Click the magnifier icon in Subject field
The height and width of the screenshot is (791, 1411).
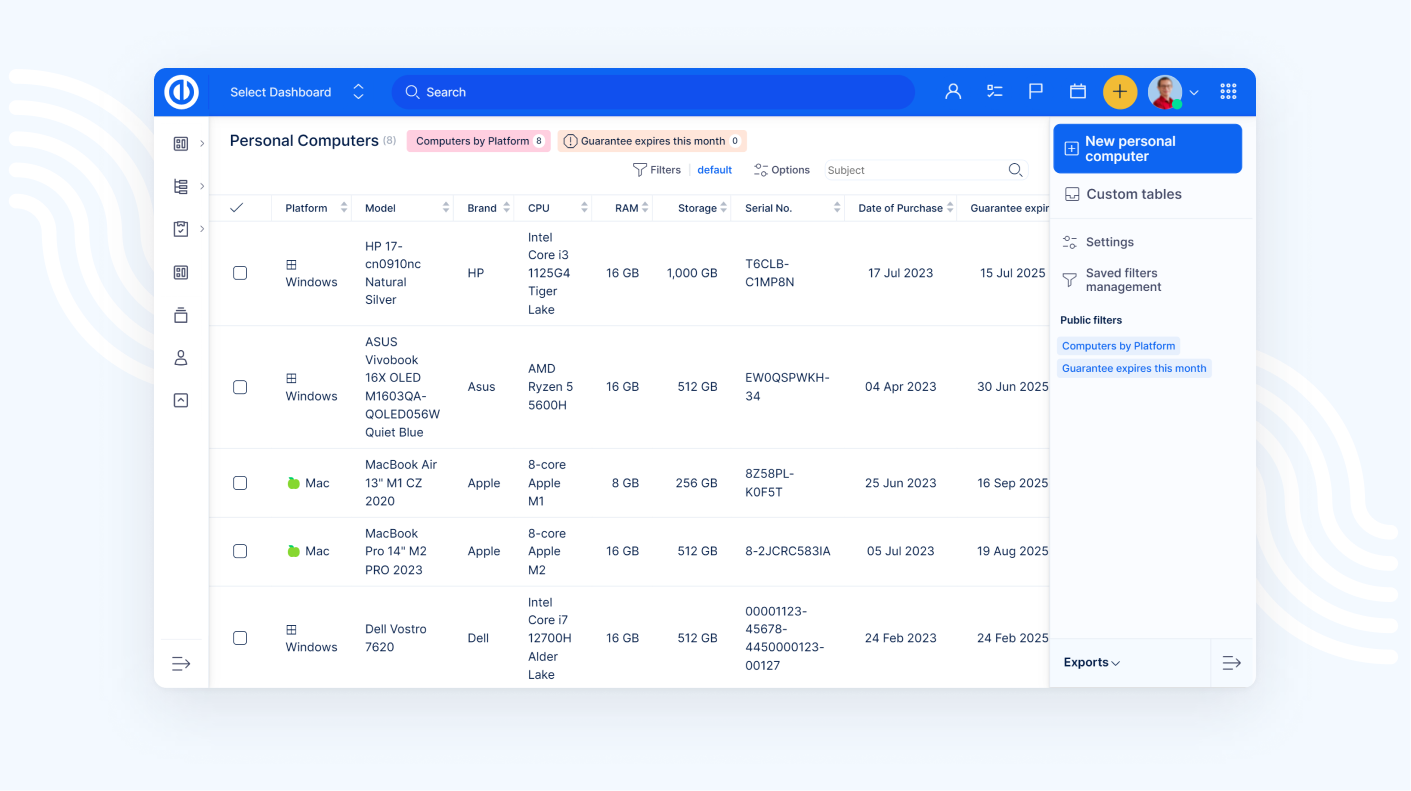1015,170
